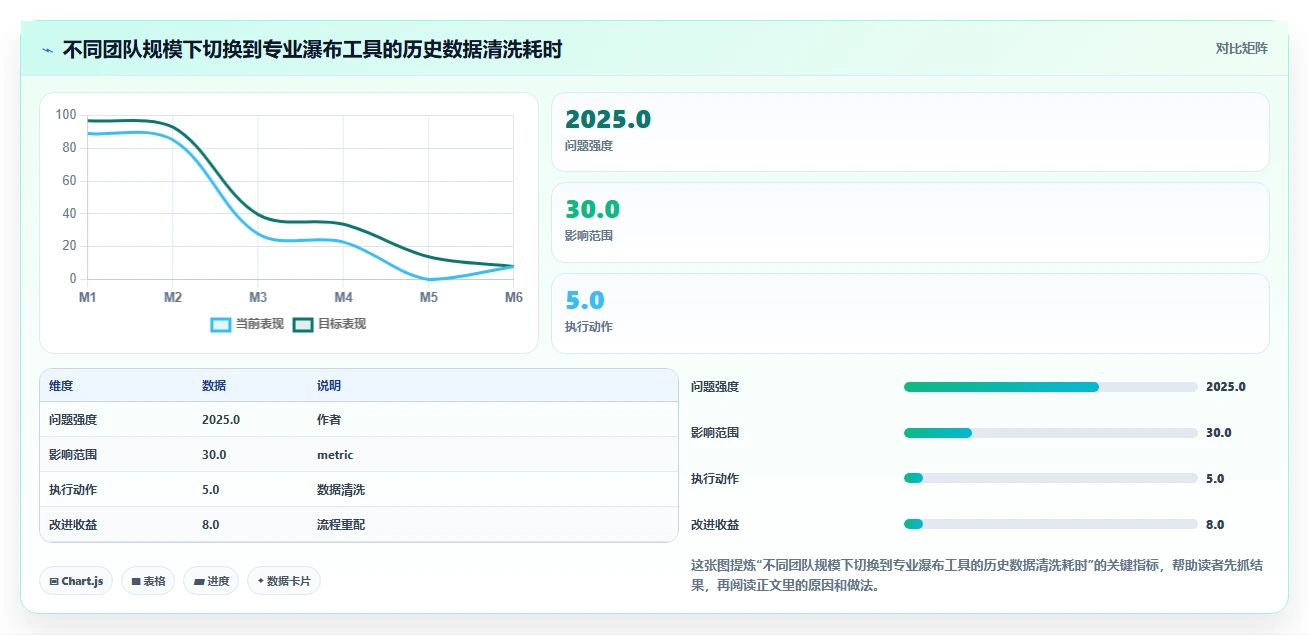Click the 数据清洗 cell in the table
The width and height of the screenshot is (1309, 635).
(x=341, y=490)
